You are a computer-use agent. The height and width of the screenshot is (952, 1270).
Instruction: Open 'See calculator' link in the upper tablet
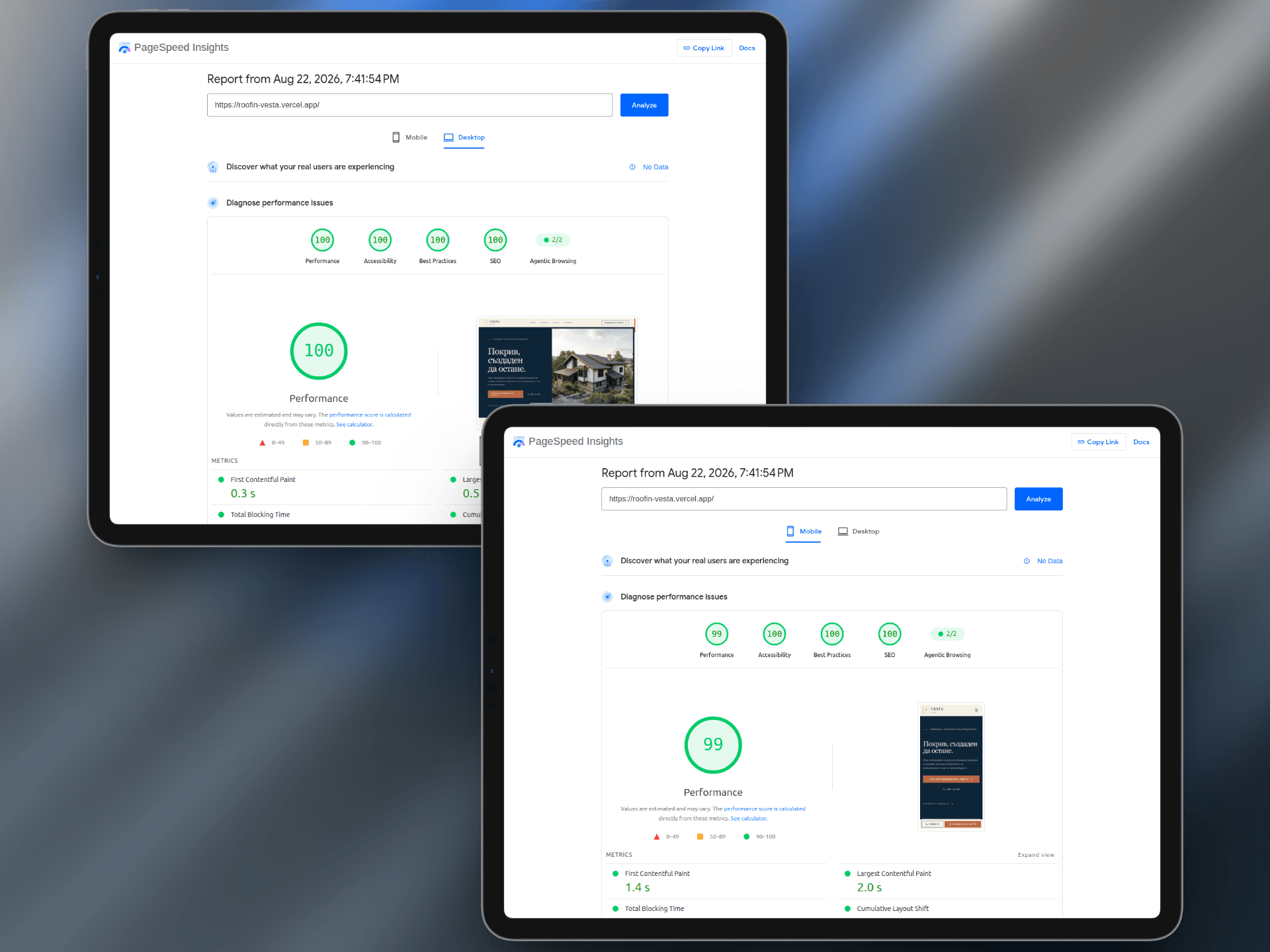click(355, 424)
